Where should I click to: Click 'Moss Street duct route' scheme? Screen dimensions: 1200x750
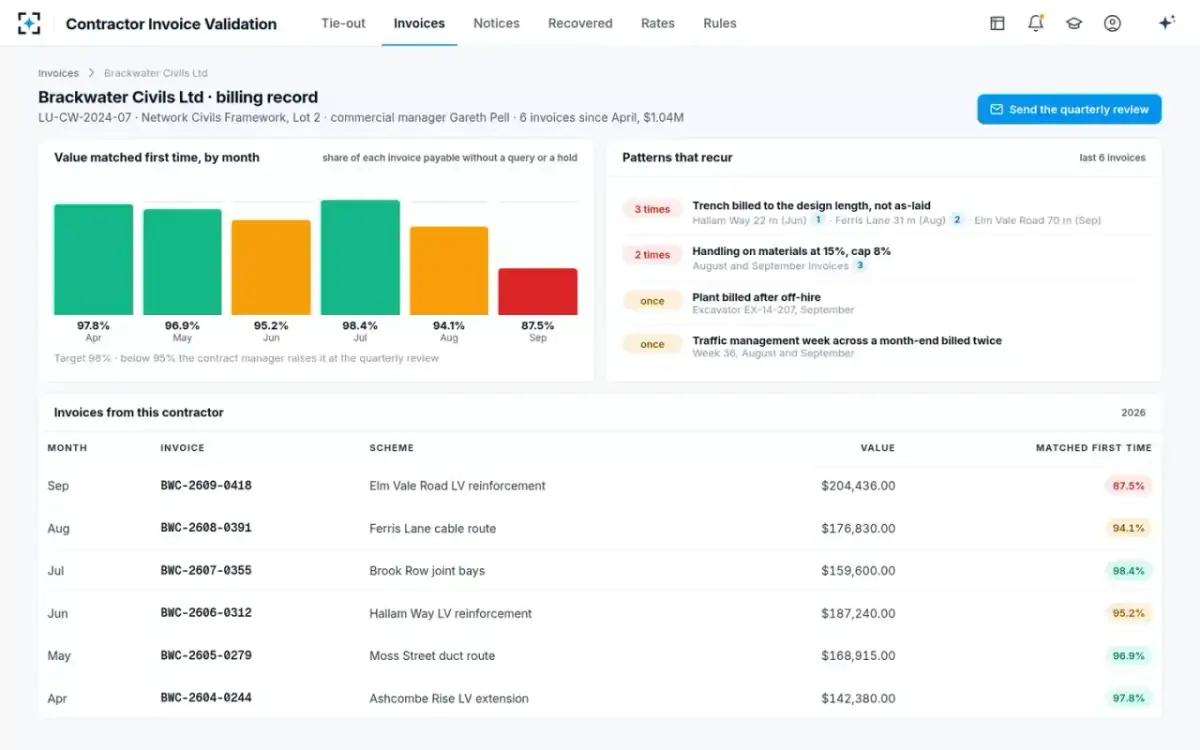(x=432, y=655)
